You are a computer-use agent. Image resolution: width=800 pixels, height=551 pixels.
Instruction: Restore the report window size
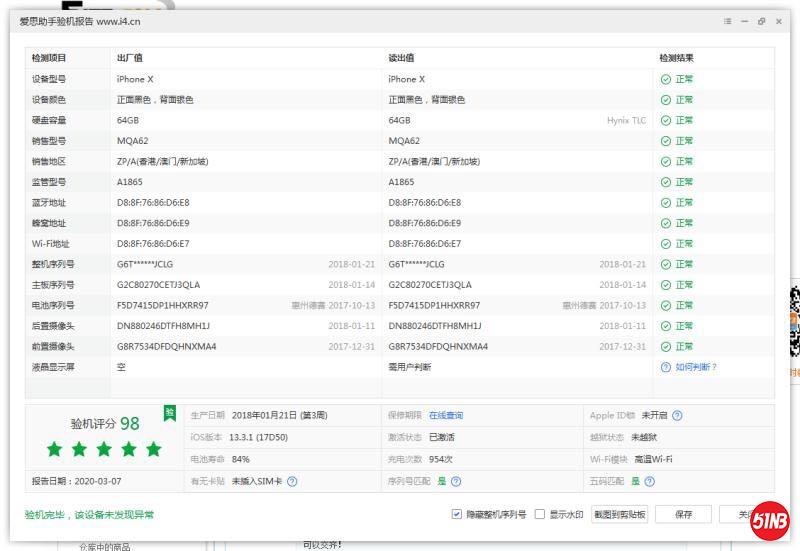pyautogui.click(x=761, y=21)
